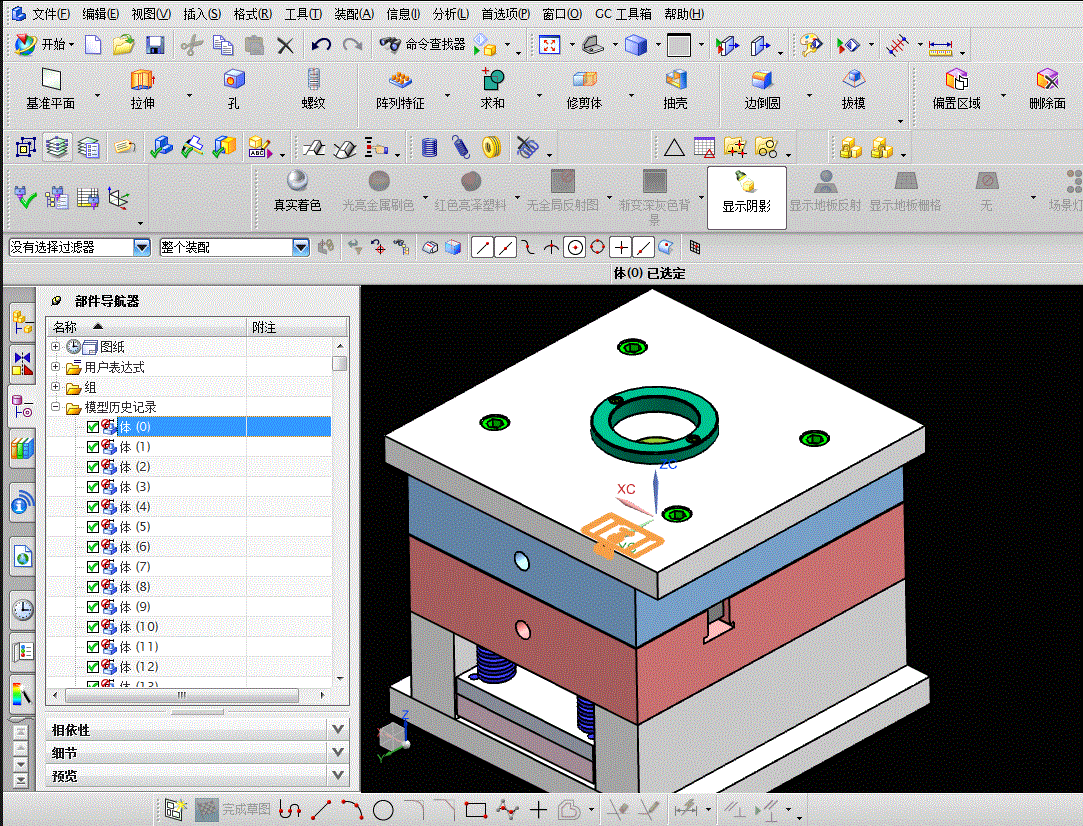Open the 帮助(H) menu
The height and width of the screenshot is (826, 1083).
(684, 14)
